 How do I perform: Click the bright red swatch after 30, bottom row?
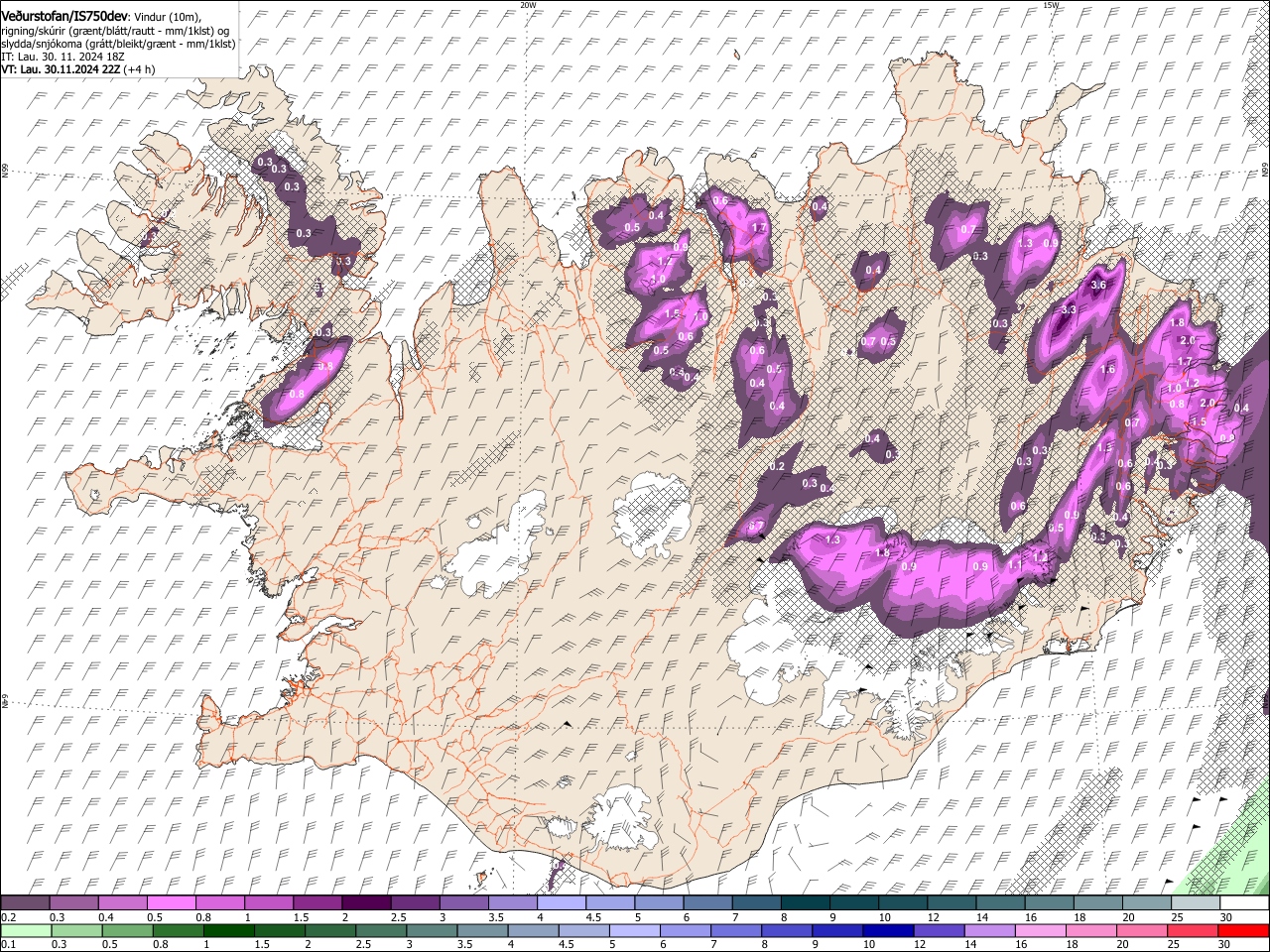click(x=1244, y=930)
